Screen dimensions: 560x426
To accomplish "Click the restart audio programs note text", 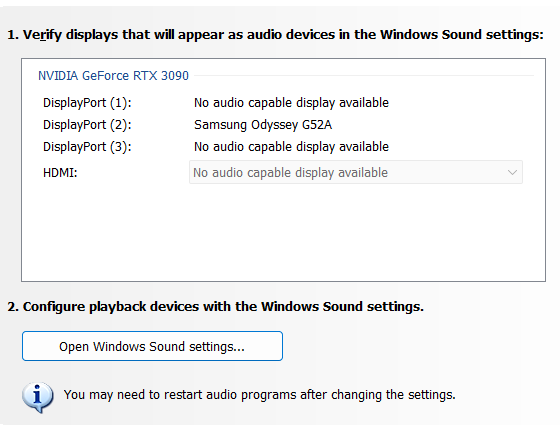I will [260, 395].
